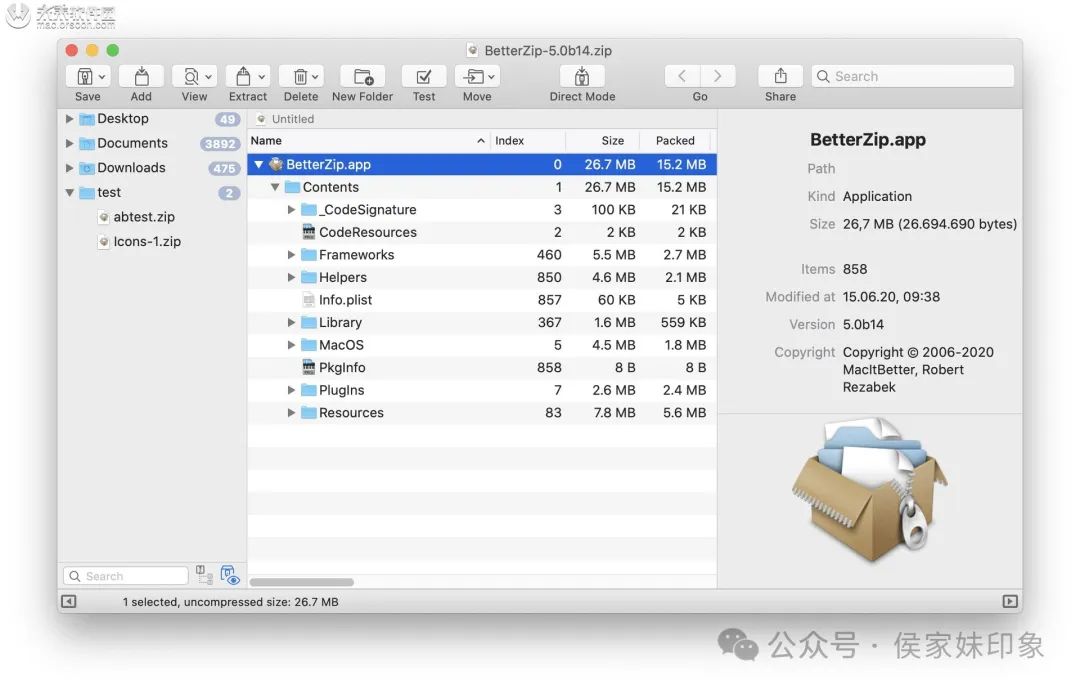Image resolution: width=1080 pixels, height=689 pixels.
Task: Click the Delete trash icon
Action: pos(301,76)
